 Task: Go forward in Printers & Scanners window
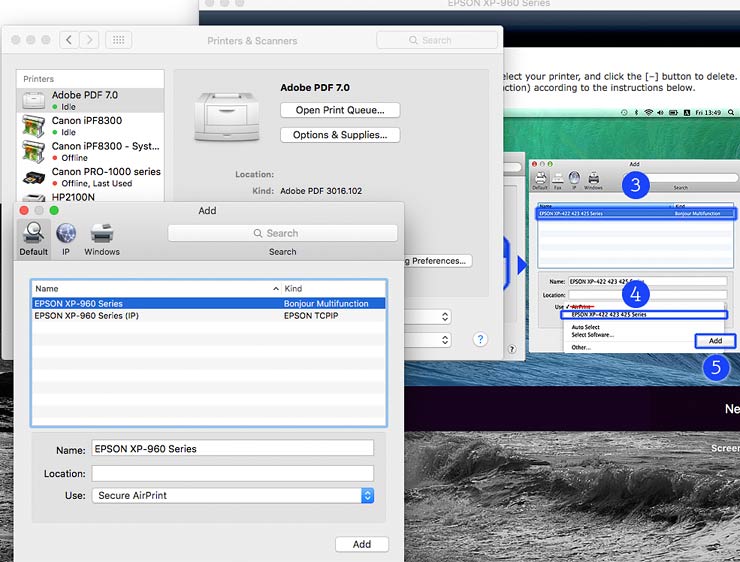pyautogui.click(x=89, y=40)
